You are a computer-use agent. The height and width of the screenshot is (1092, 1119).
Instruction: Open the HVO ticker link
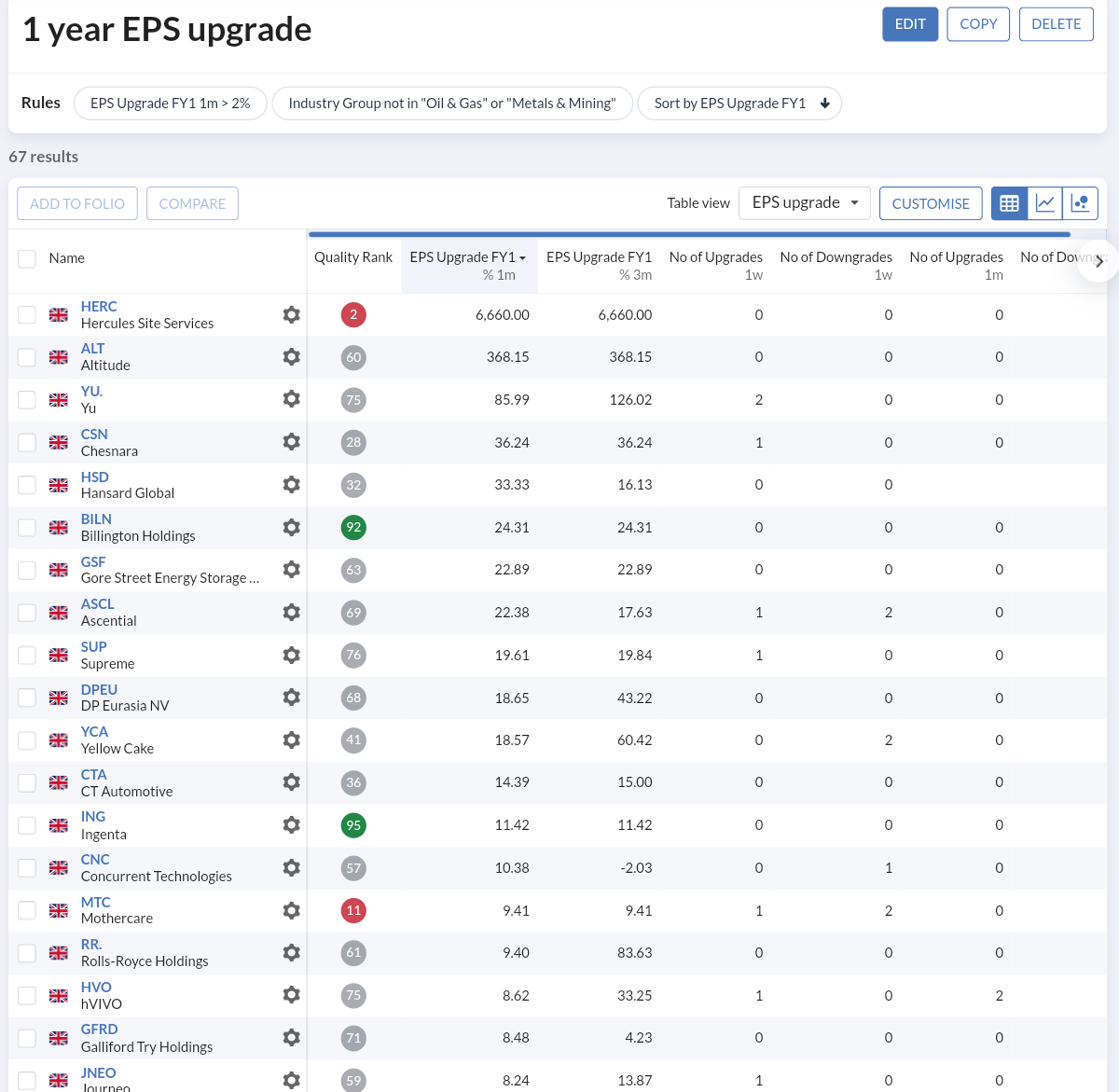(96, 988)
